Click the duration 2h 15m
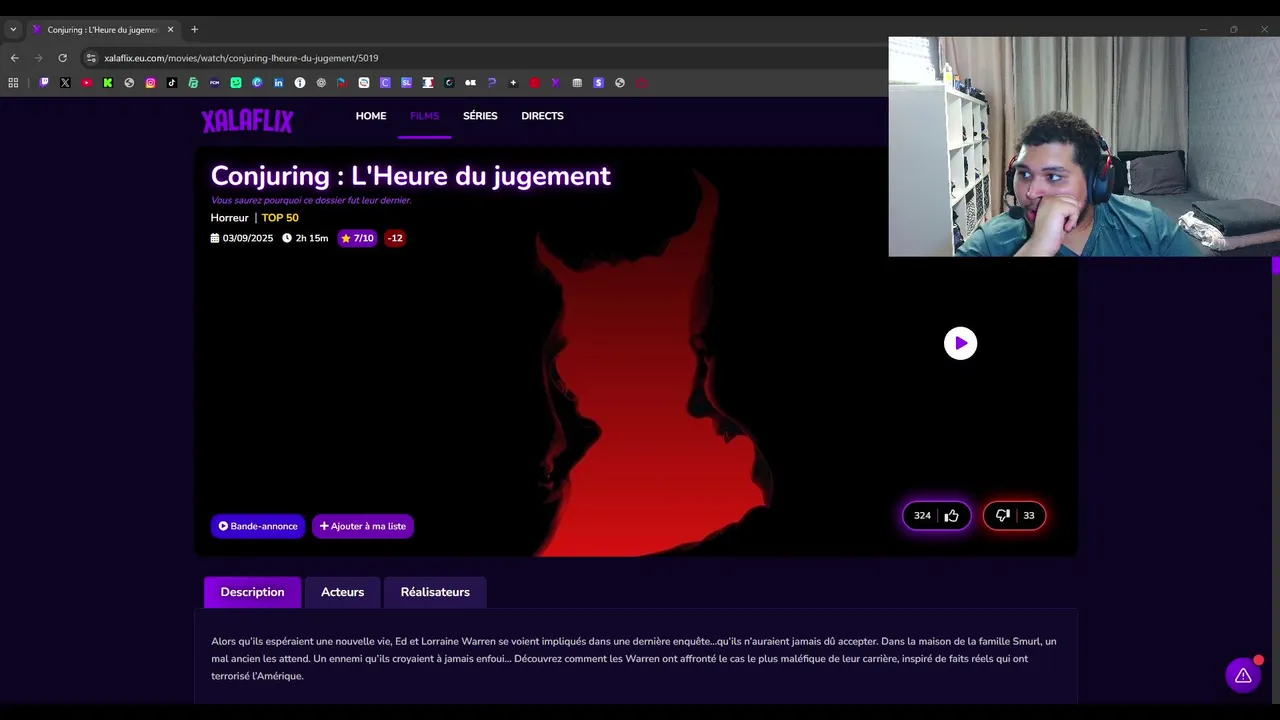Viewport: 1280px width, 720px height. pyautogui.click(x=305, y=238)
